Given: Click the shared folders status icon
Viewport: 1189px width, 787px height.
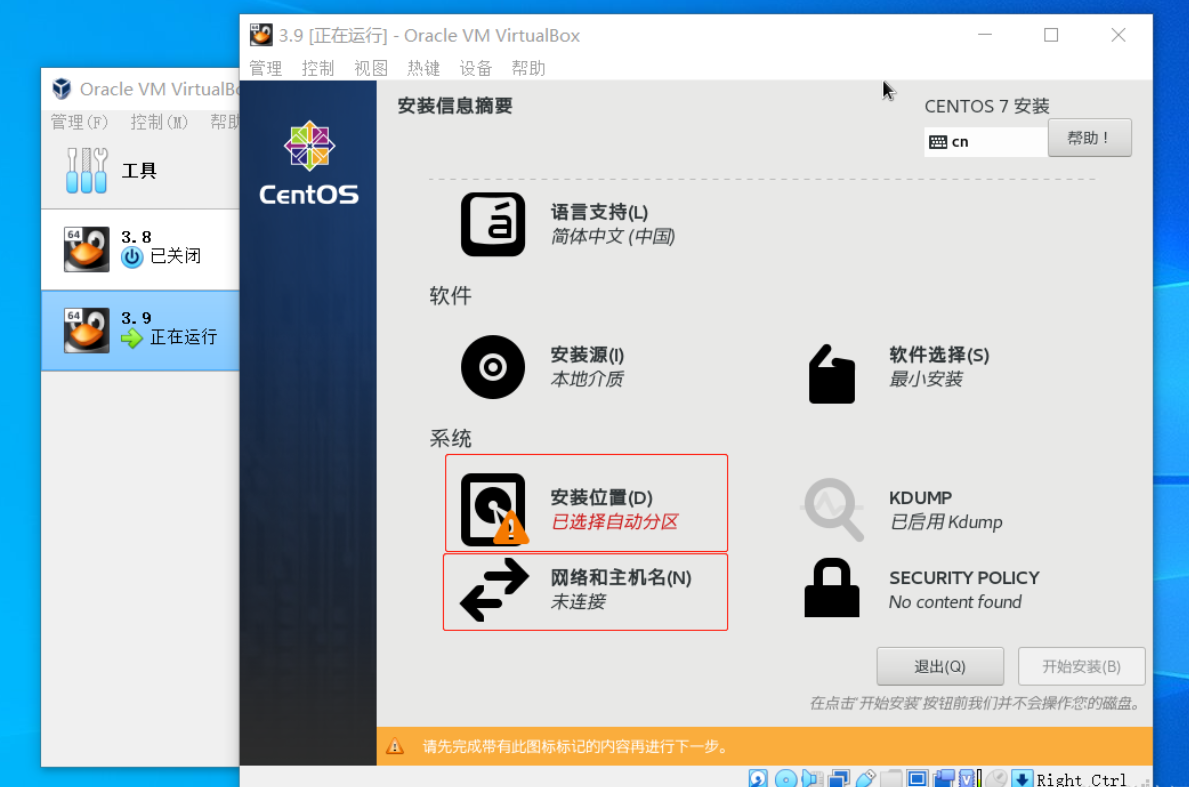Looking at the screenshot, I should tap(892, 778).
